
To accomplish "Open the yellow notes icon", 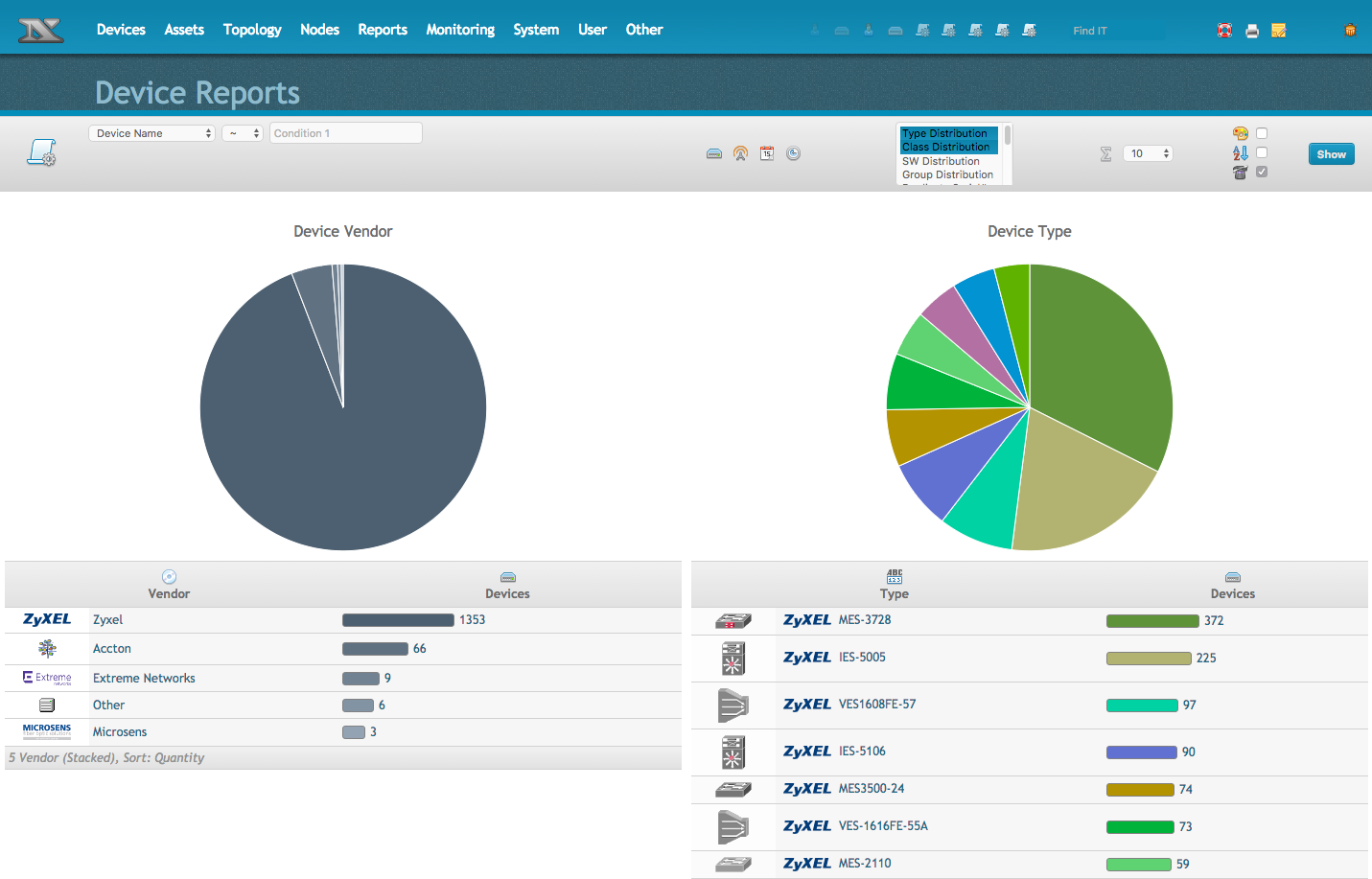I will coord(1278,31).
